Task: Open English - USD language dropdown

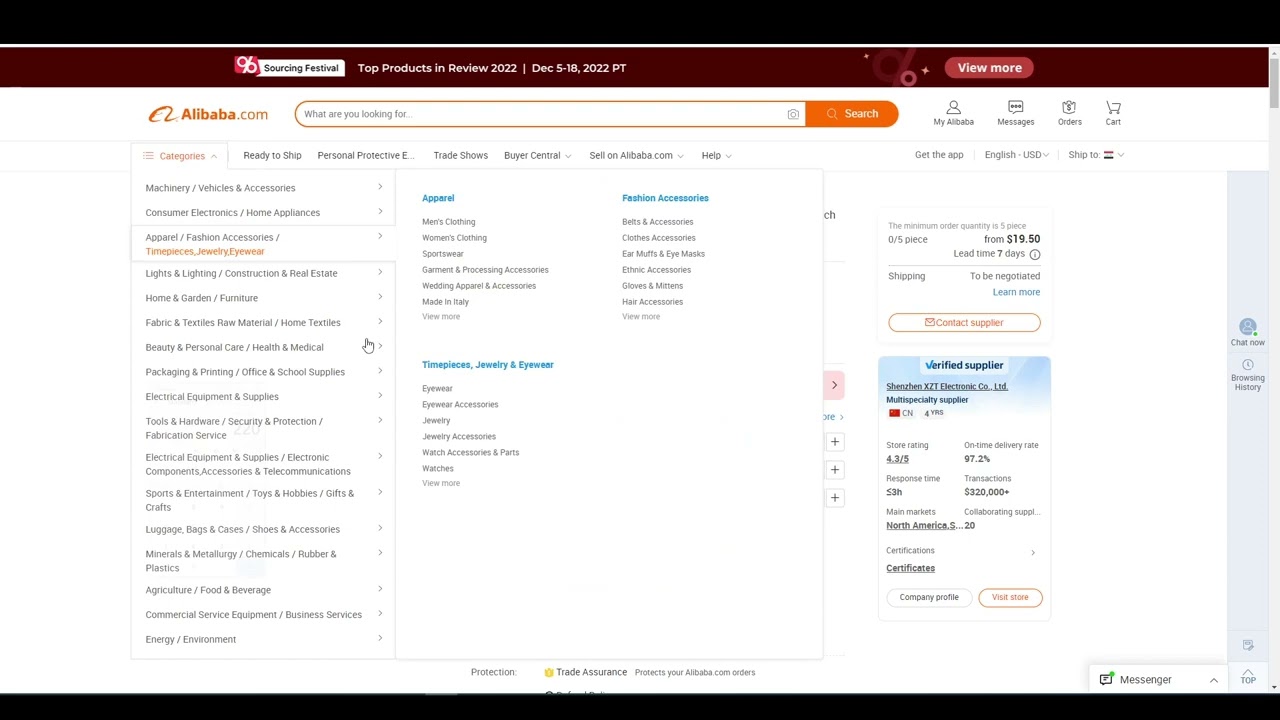Action: pos(1016,155)
